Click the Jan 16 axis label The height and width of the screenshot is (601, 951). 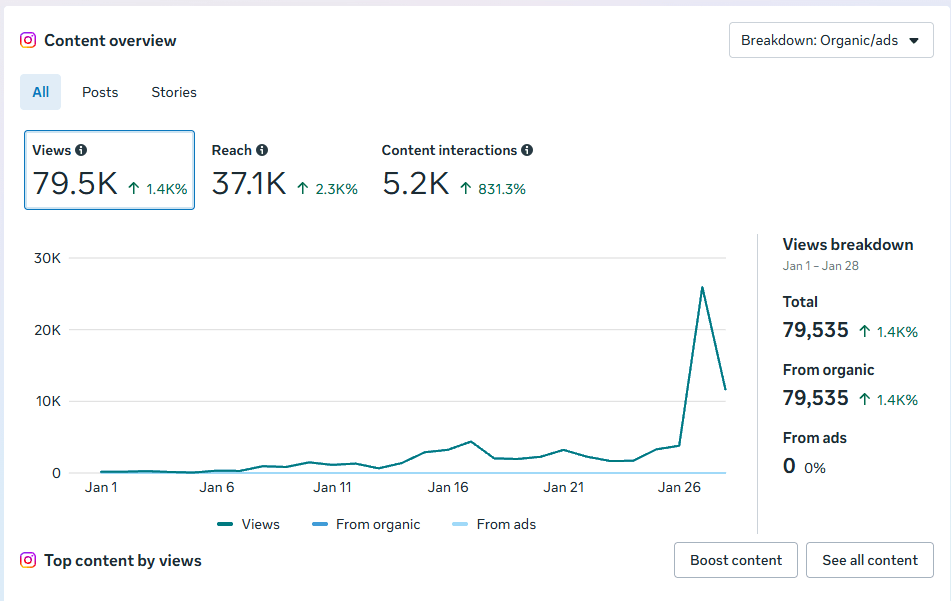(448, 487)
